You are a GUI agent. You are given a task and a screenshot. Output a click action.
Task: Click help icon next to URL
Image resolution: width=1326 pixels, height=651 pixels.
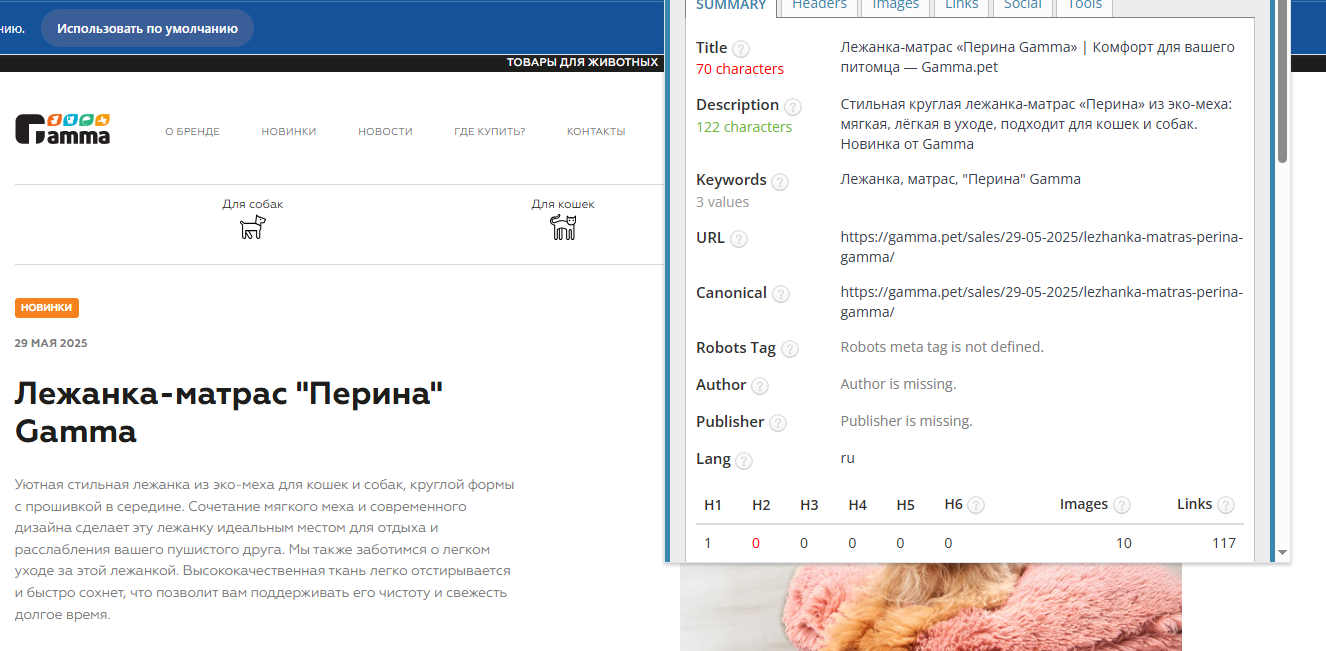[x=738, y=239]
